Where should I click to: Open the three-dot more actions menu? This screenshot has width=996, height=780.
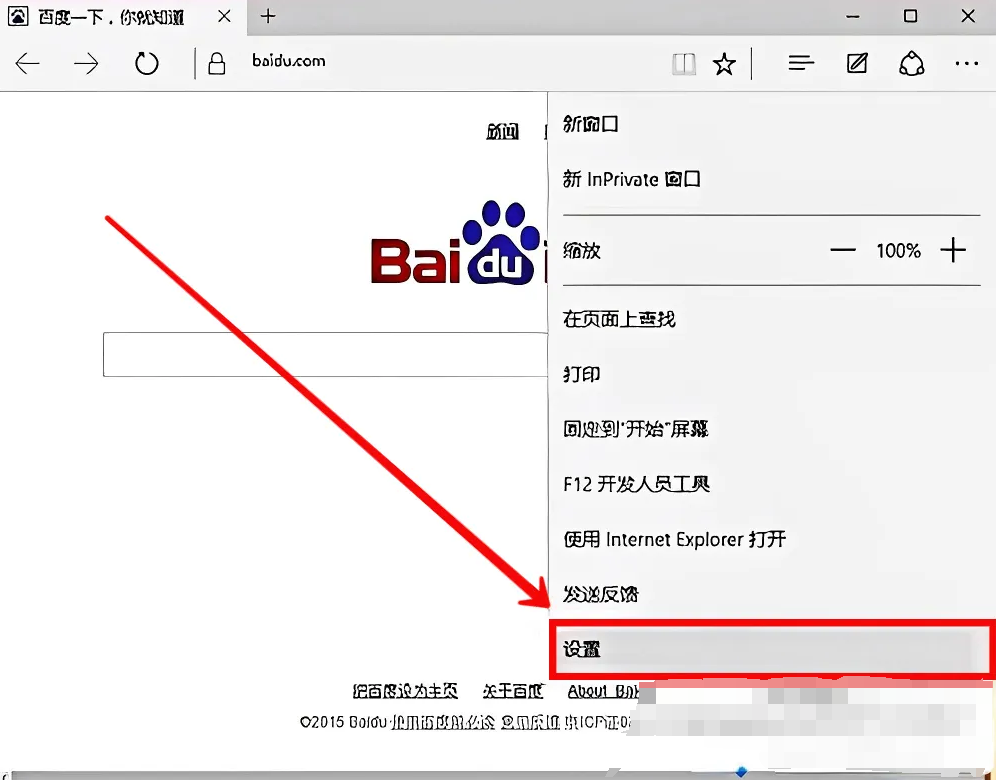pos(966,64)
